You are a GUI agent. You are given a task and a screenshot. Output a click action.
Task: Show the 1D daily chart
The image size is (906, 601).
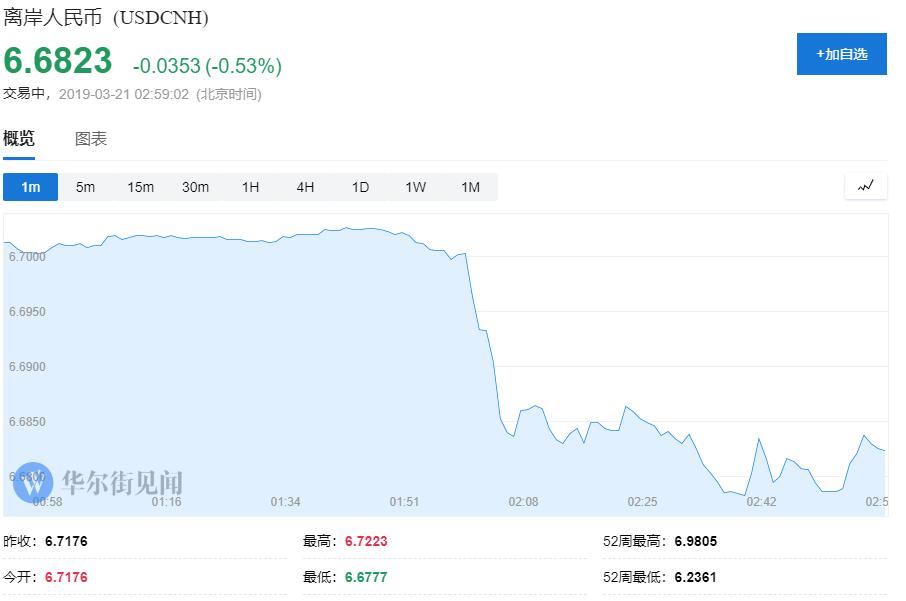360,187
